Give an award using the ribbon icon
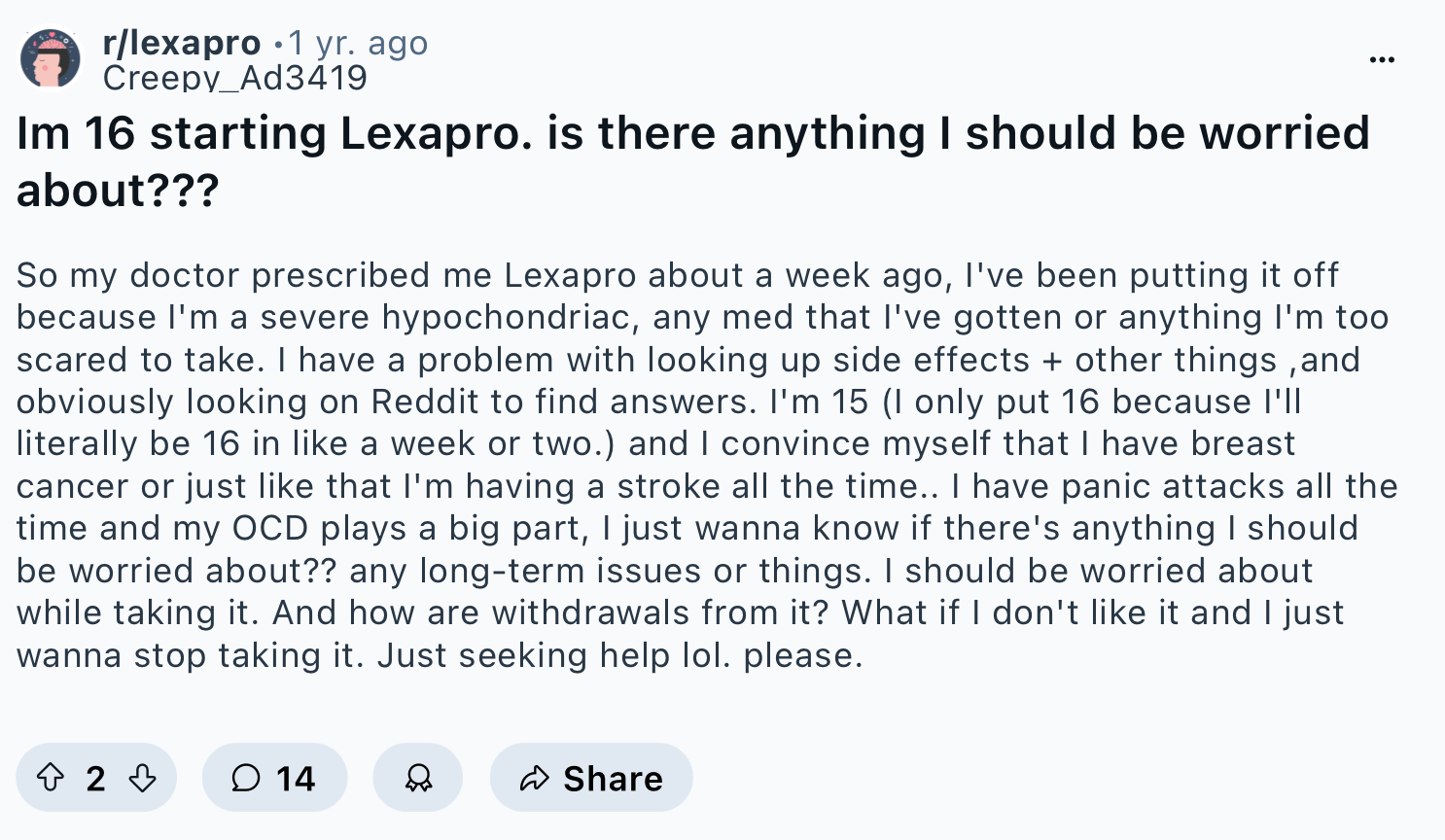 418,778
